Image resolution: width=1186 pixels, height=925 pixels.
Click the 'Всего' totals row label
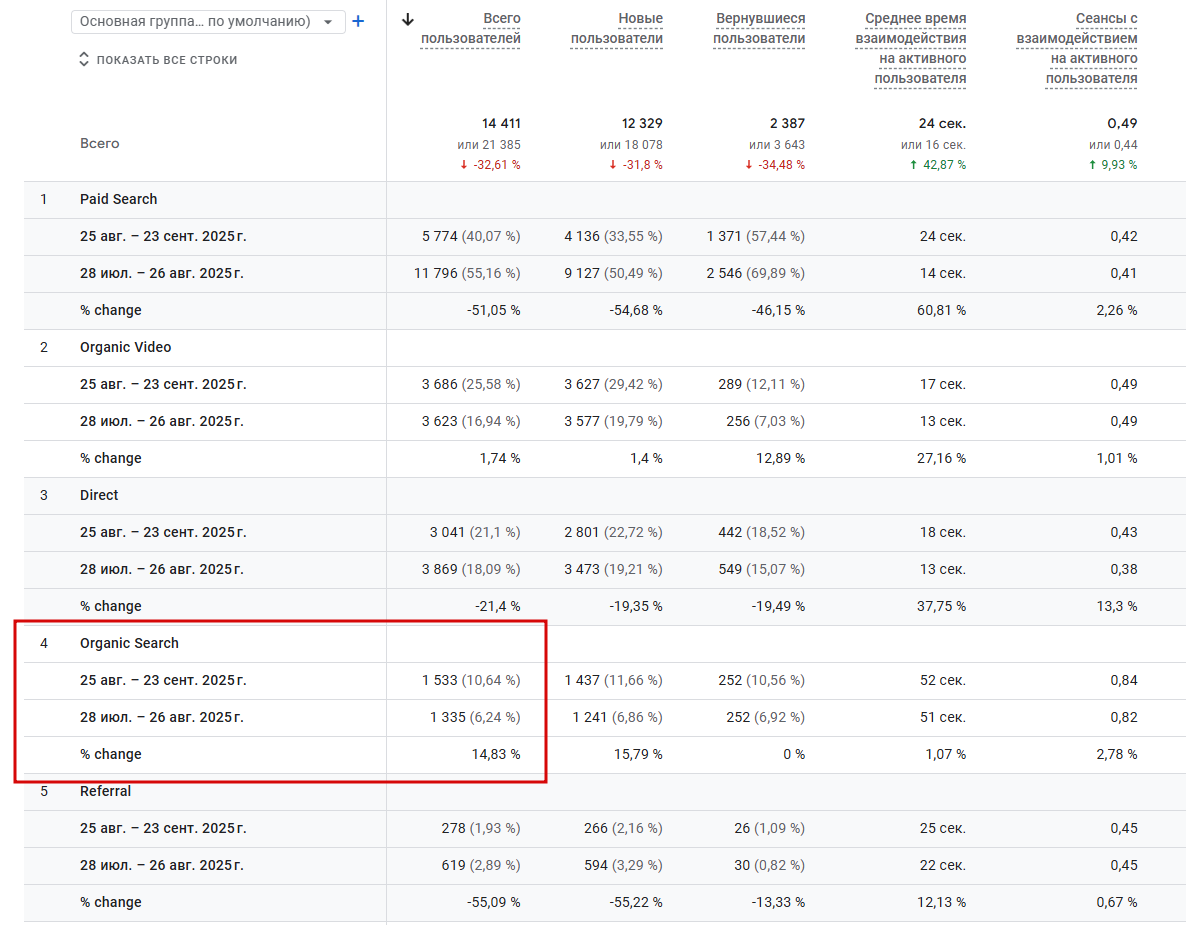(x=100, y=143)
